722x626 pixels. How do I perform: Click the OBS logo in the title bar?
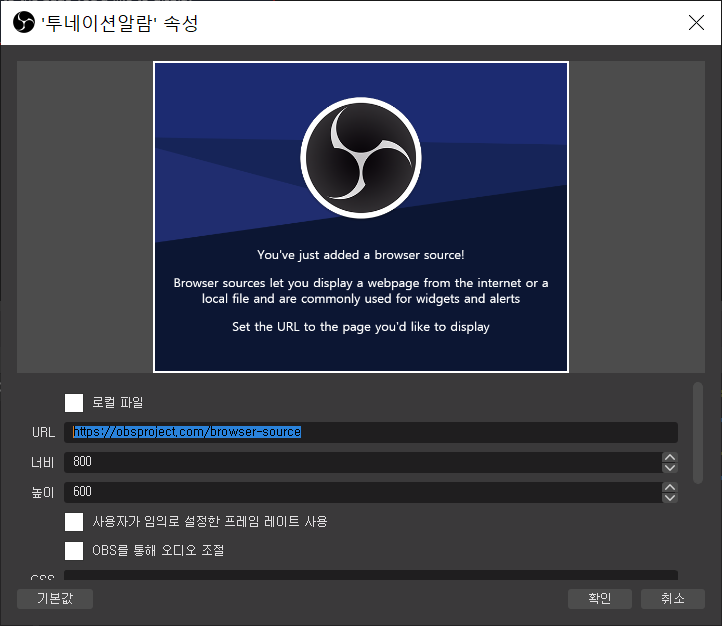[x=23, y=22]
